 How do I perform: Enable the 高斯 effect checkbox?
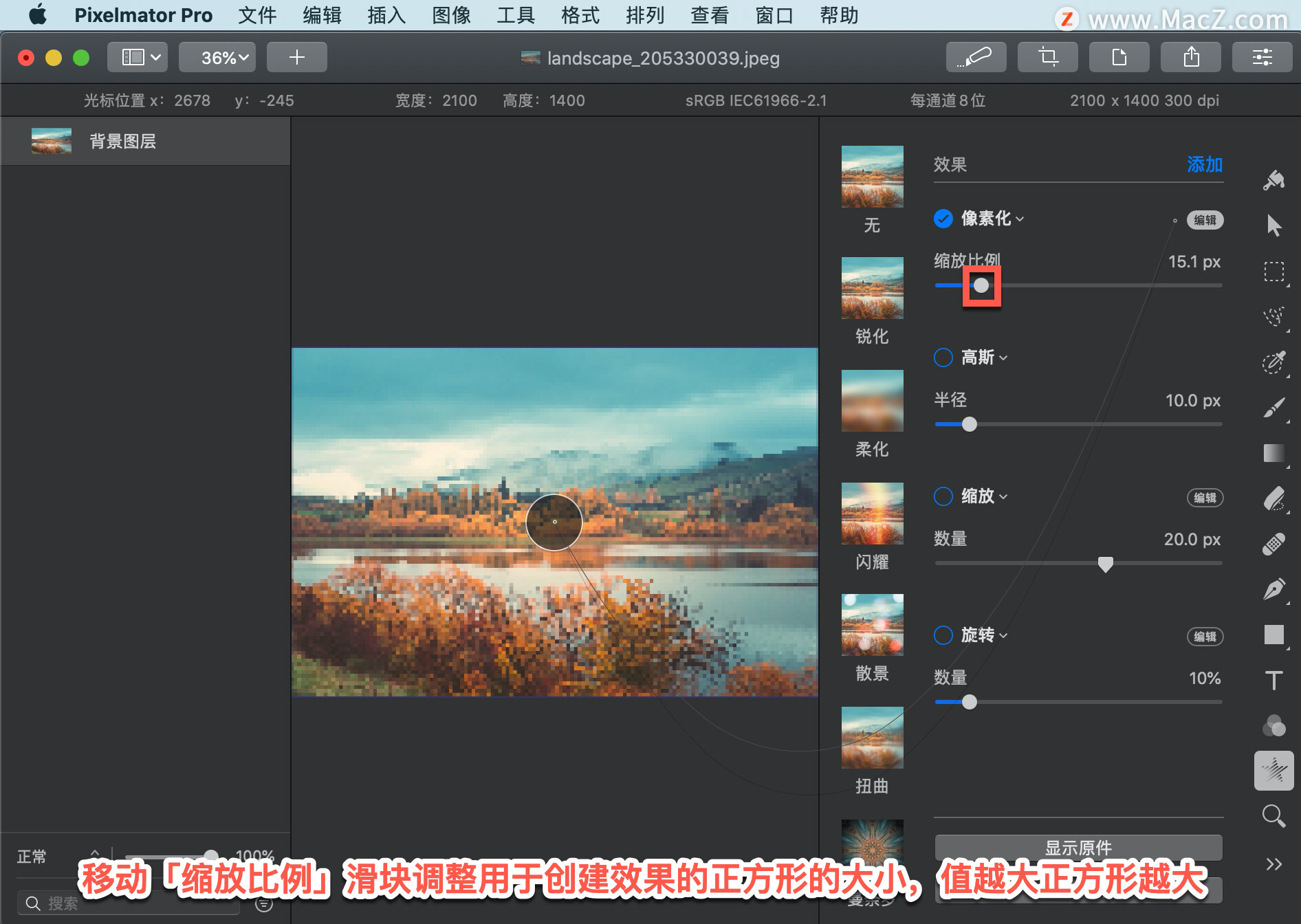coord(943,357)
